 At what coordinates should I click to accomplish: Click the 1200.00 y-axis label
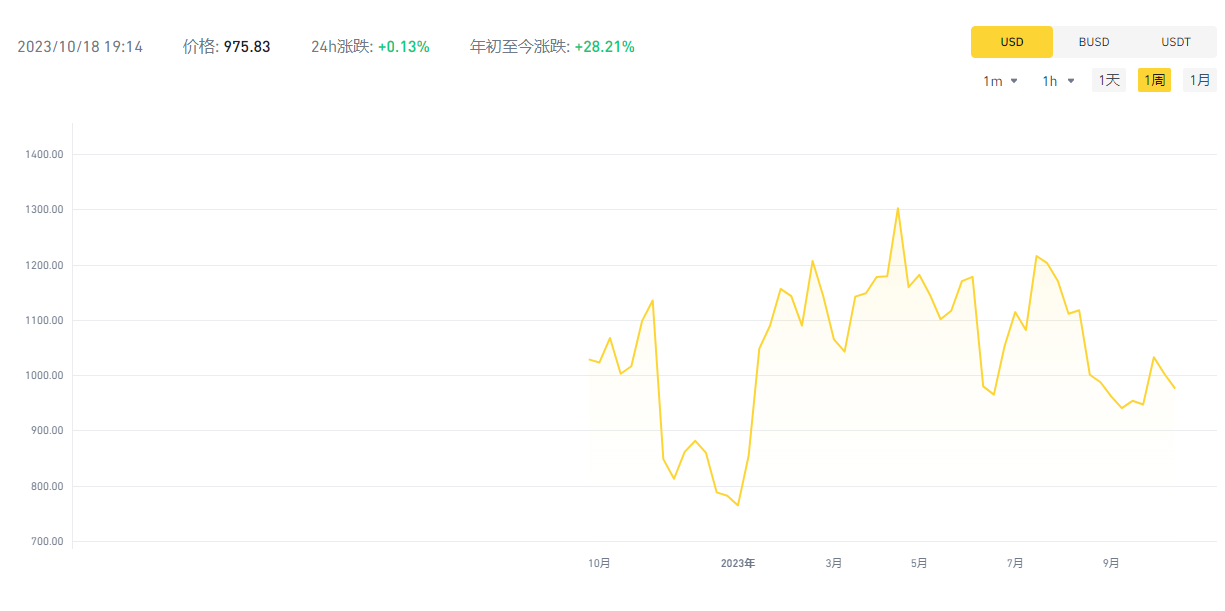[x=45, y=265]
